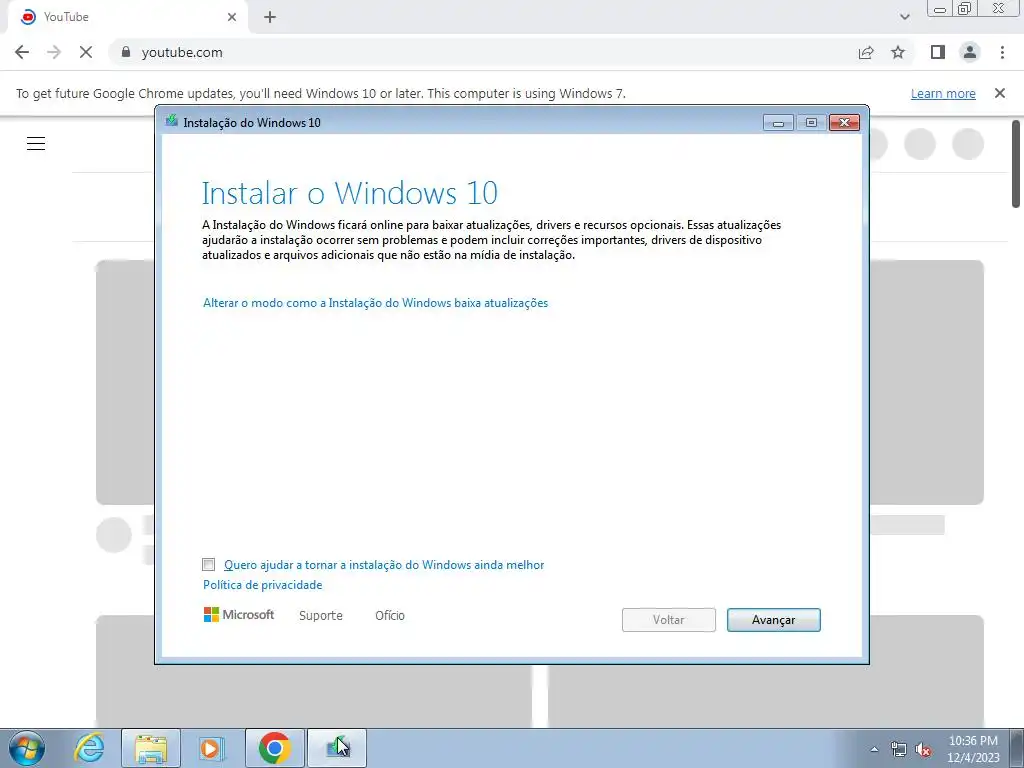Open a new Chrome tab
This screenshot has width=1024, height=768.
[270, 17]
